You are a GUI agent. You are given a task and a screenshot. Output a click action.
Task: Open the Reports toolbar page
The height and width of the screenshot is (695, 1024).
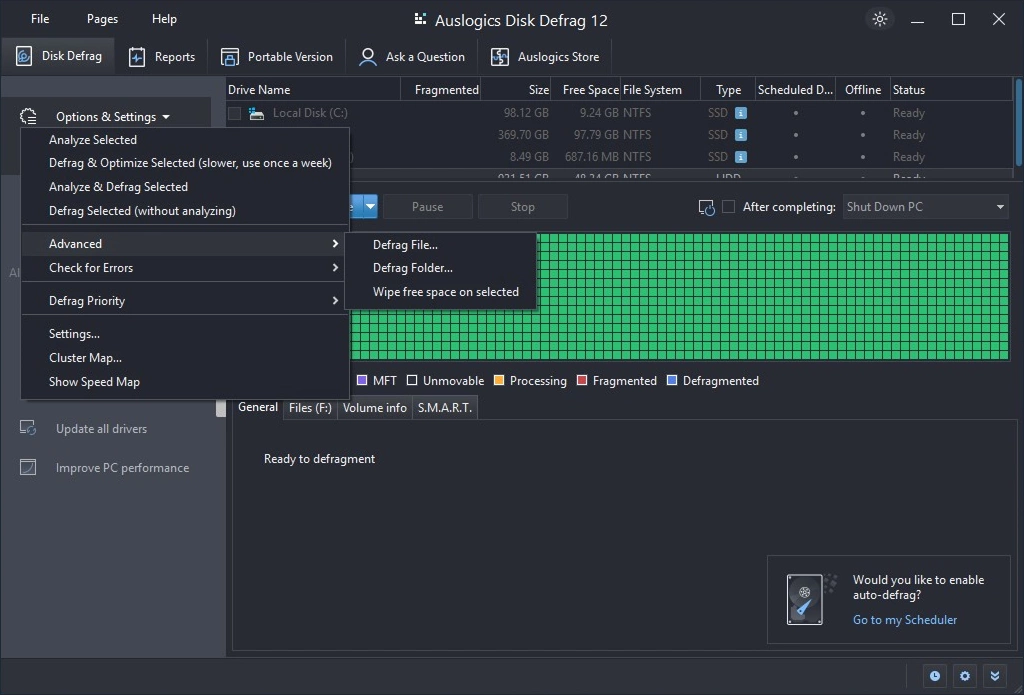[162, 57]
